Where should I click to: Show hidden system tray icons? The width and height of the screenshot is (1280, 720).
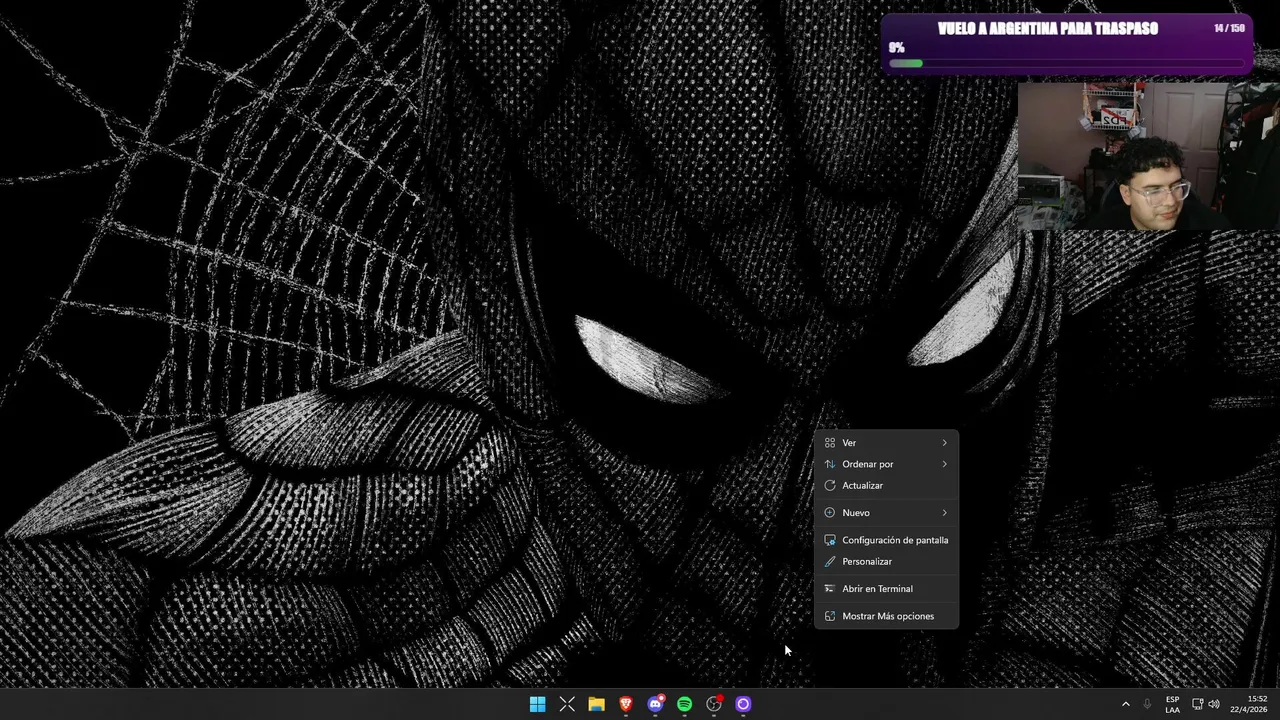(1125, 704)
